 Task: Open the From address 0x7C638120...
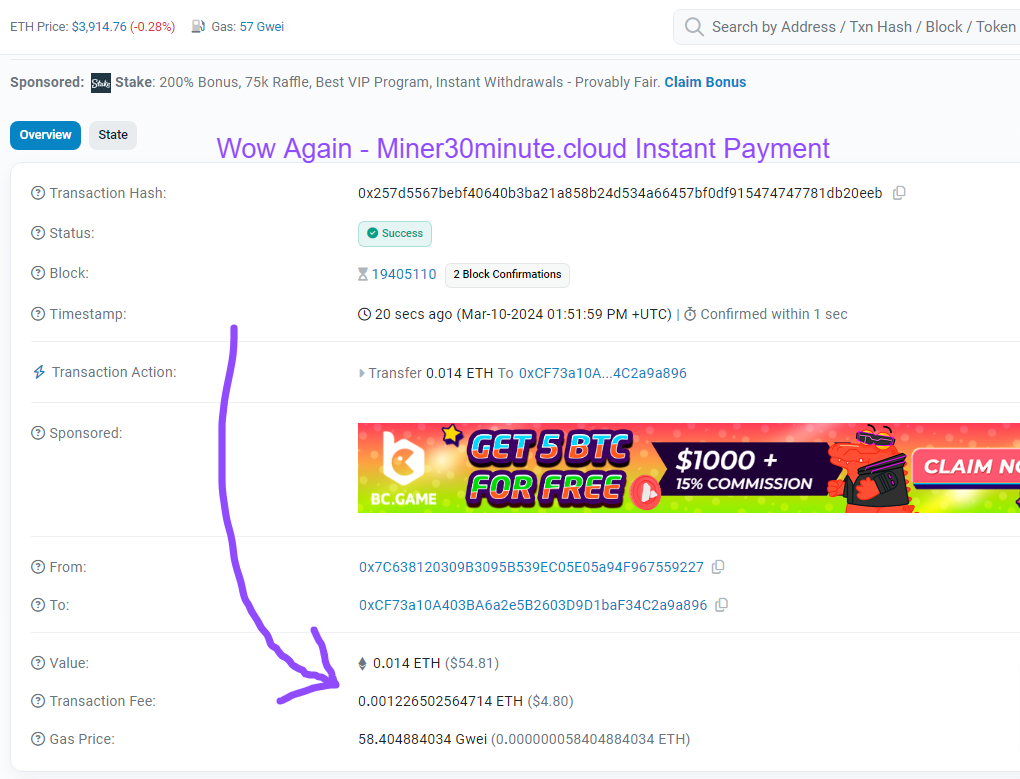[531, 567]
